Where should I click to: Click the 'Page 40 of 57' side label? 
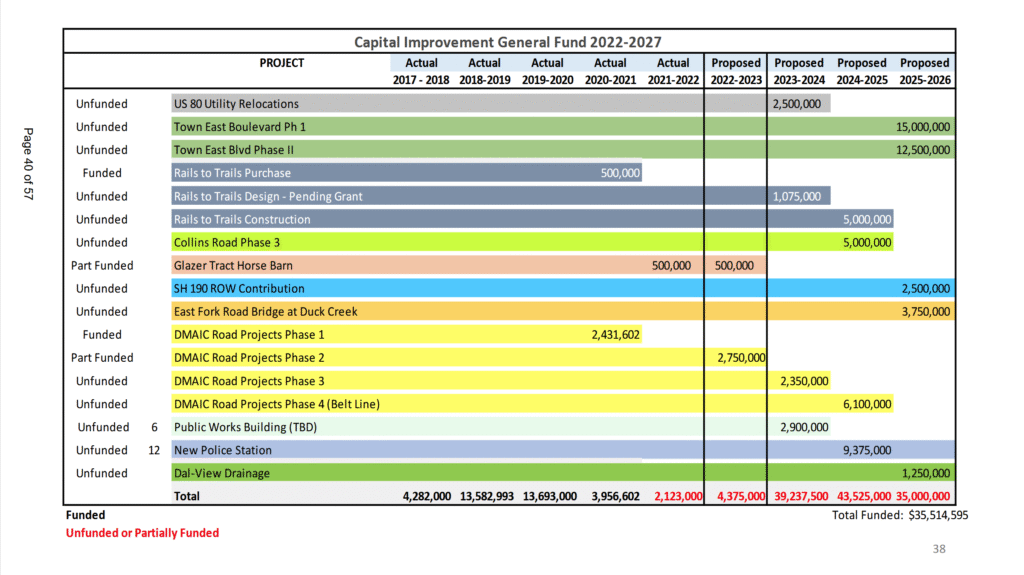click(28, 163)
